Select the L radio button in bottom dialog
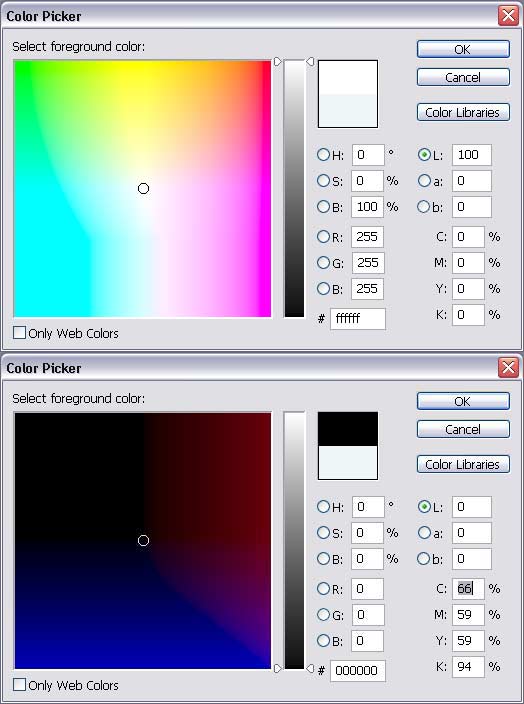 tap(424, 507)
